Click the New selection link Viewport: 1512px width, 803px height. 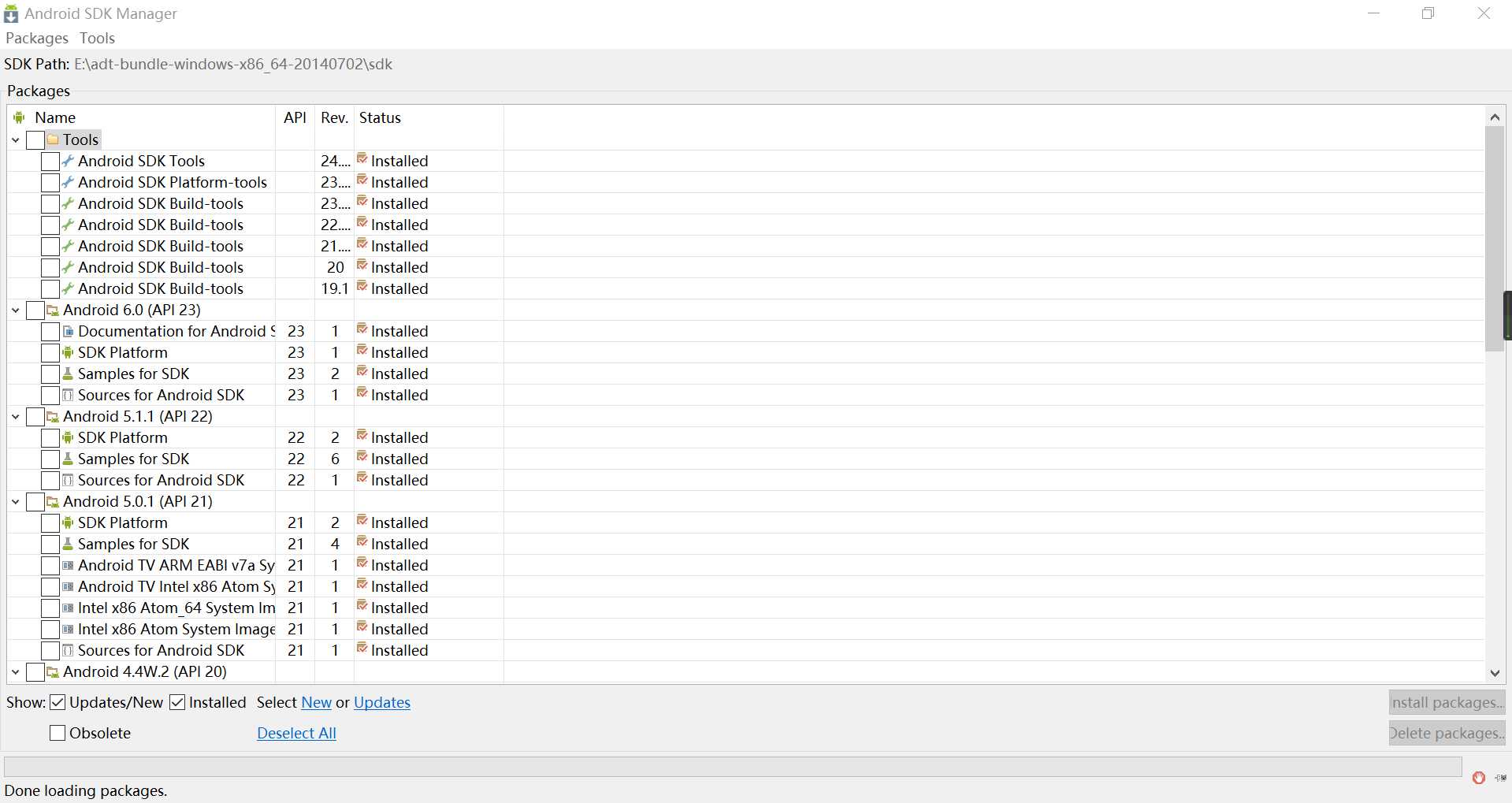coord(317,702)
